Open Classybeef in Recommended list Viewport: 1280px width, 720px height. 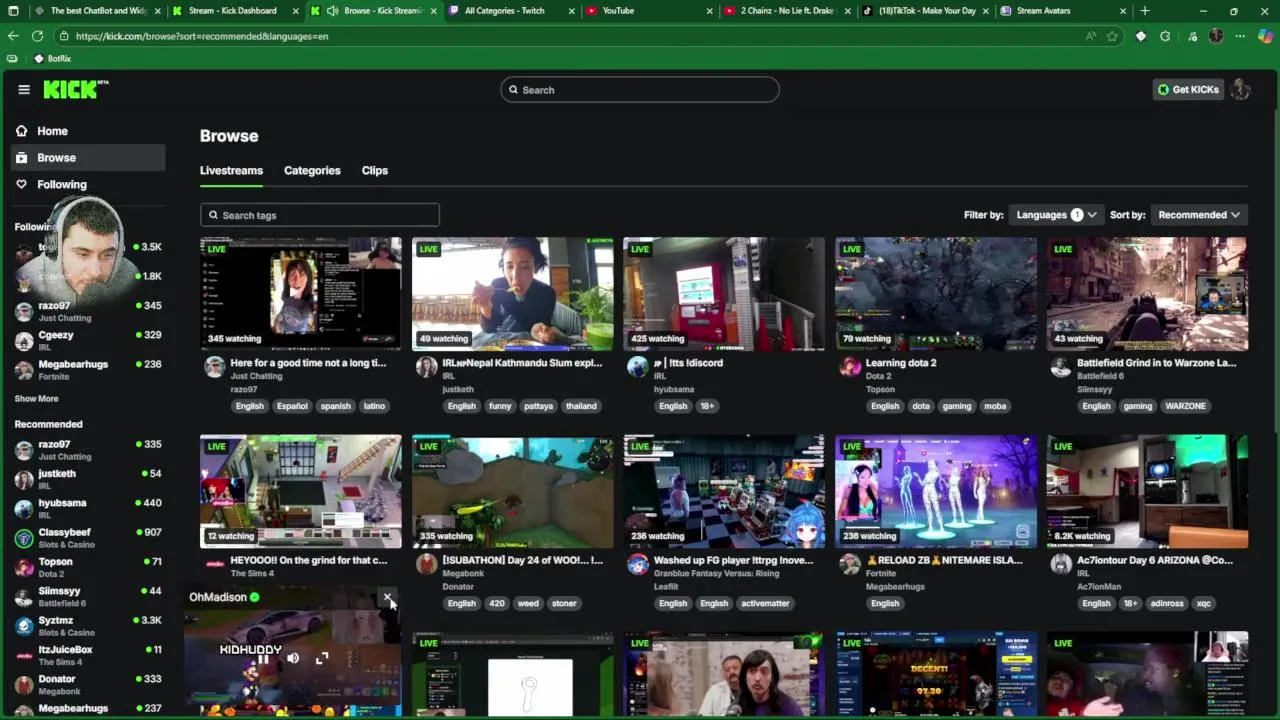pos(88,538)
